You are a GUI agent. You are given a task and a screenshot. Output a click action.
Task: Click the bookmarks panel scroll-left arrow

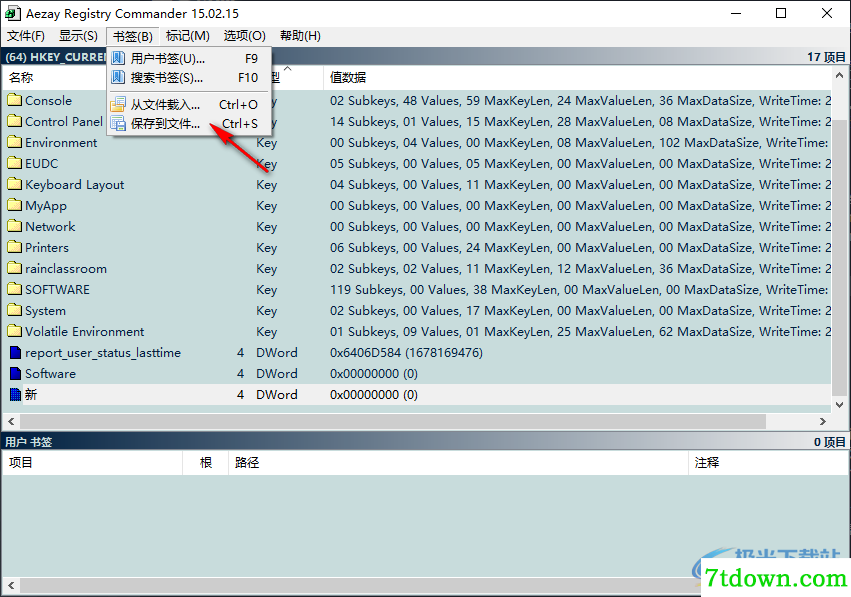11,586
